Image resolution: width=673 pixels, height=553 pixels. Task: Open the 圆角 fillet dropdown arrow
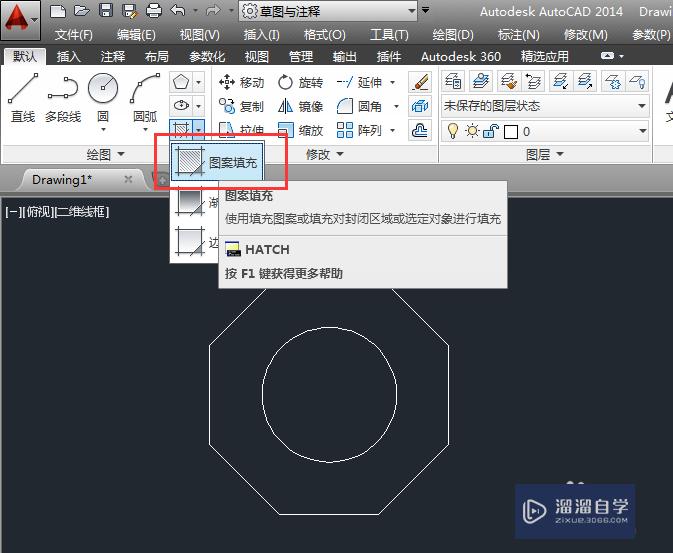click(x=396, y=106)
